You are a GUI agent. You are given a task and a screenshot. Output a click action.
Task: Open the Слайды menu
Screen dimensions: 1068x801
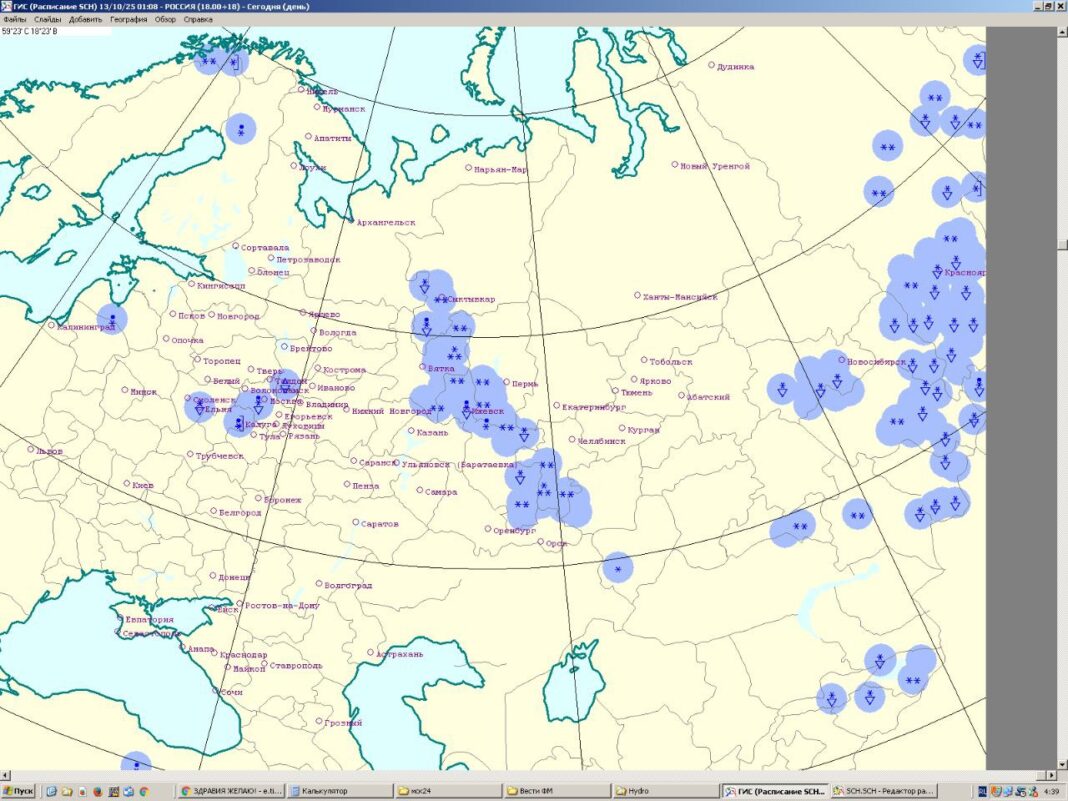coord(46,19)
